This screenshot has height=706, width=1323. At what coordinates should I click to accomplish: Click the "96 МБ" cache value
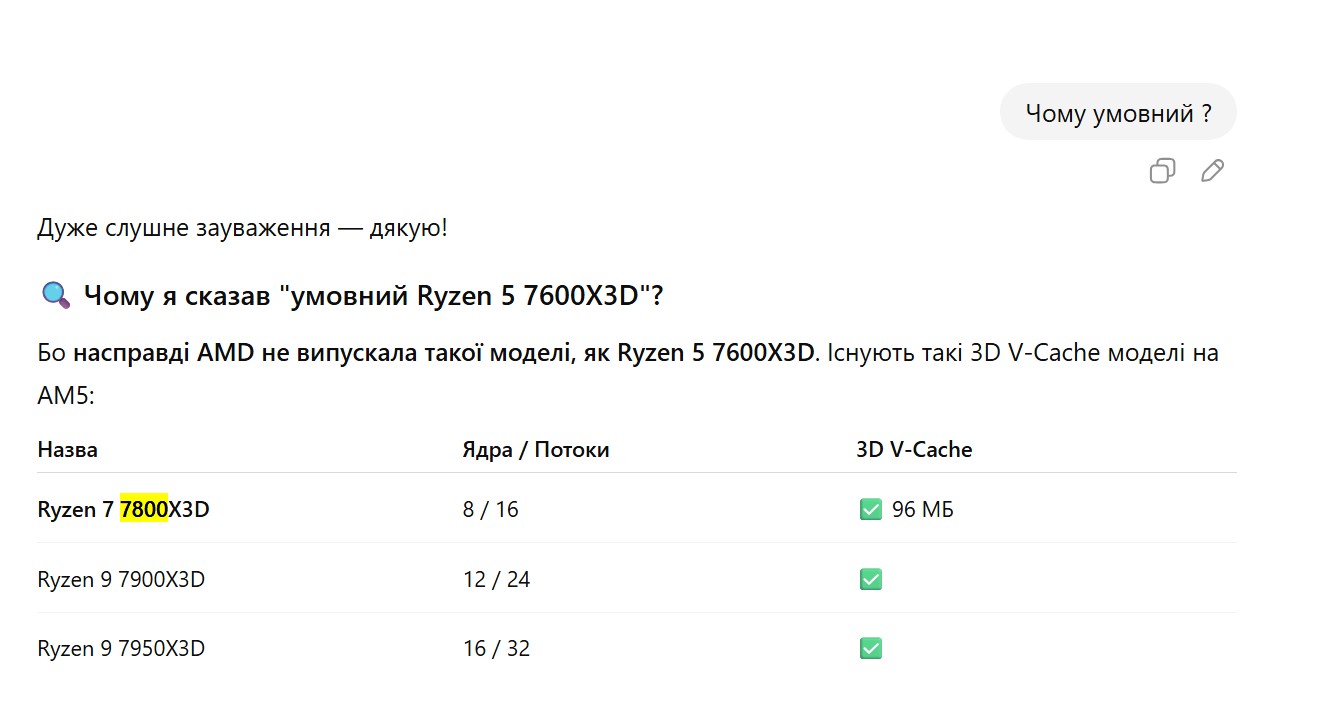[923, 510]
